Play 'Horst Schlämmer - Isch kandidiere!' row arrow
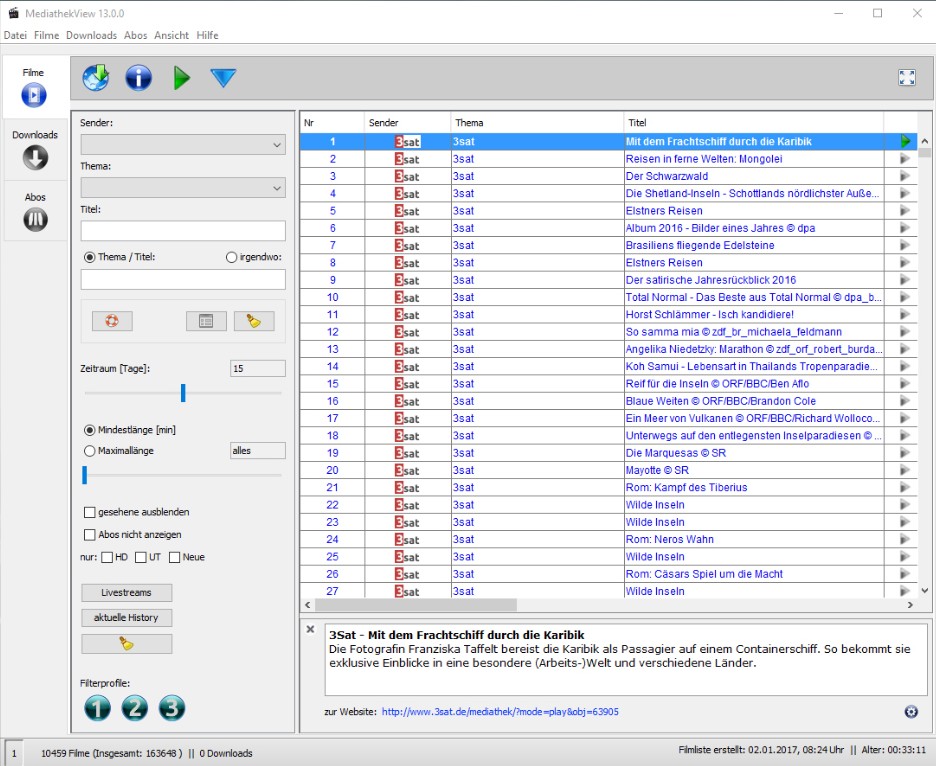The height and width of the screenshot is (766, 936). click(x=905, y=315)
